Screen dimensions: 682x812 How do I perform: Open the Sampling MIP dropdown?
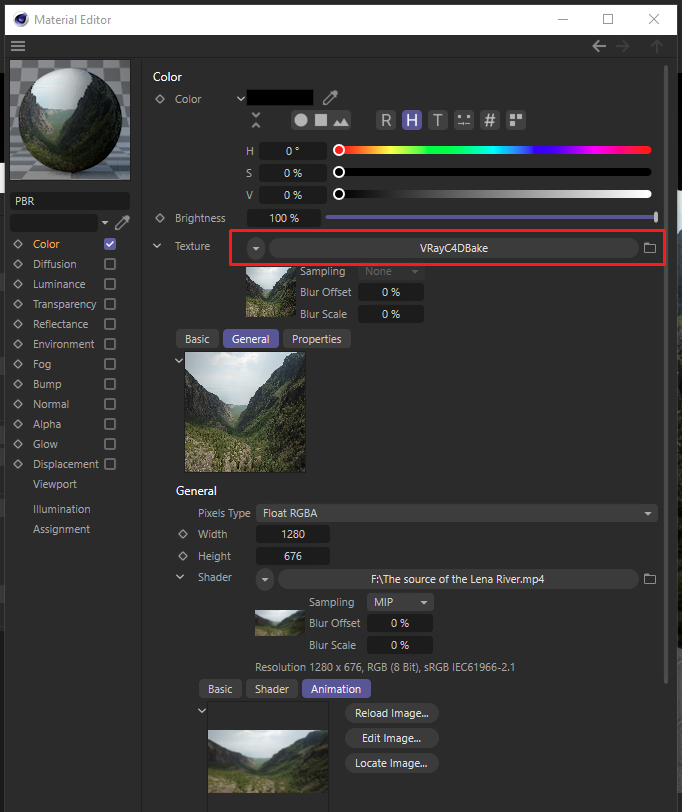pyautogui.click(x=400, y=602)
